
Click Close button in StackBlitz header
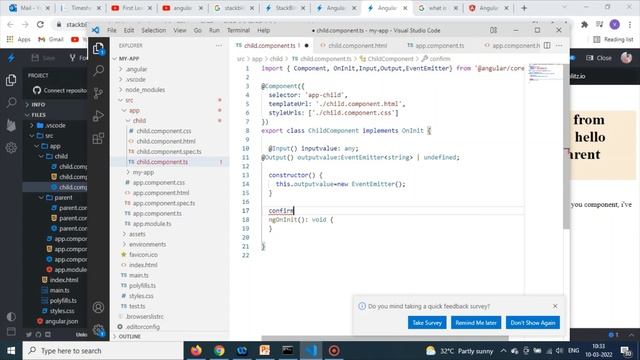[x=599, y=58]
